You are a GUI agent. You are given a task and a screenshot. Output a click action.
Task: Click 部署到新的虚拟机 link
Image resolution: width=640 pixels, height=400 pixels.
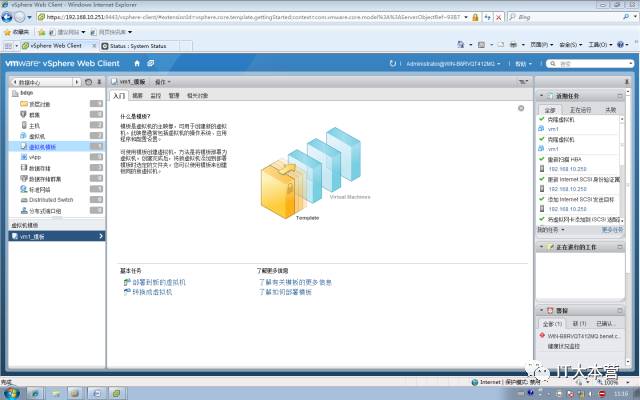159,282
